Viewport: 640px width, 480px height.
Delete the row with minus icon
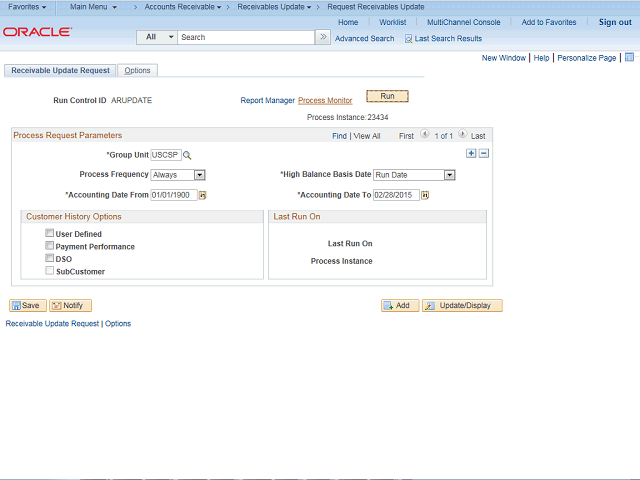tap(484, 153)
